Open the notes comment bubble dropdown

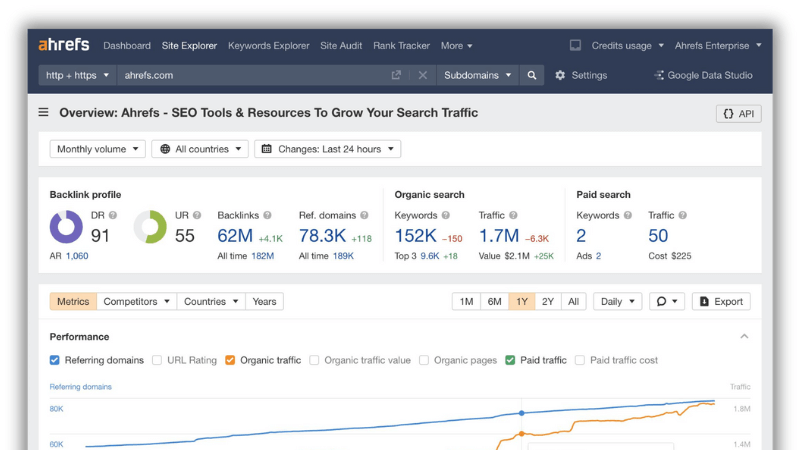(666, 302)
